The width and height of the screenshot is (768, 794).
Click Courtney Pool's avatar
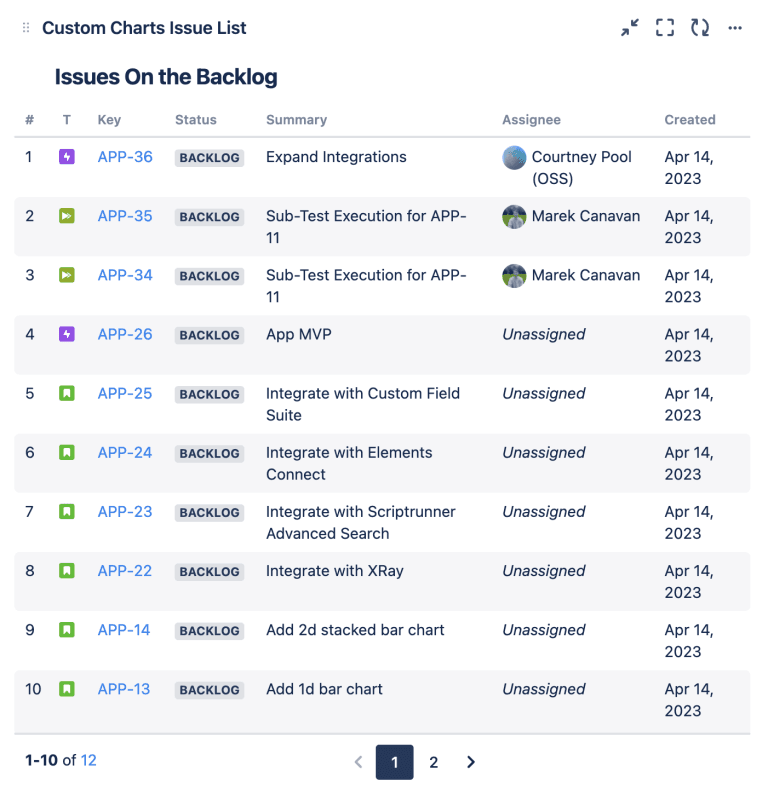click(x=514, y=157)
